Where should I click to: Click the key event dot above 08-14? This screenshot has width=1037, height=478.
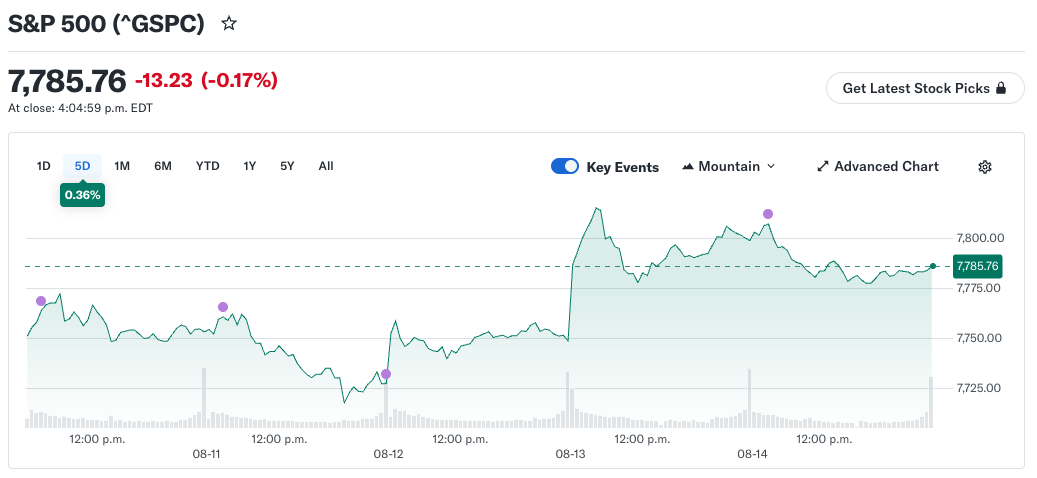[x=768, y=214]
